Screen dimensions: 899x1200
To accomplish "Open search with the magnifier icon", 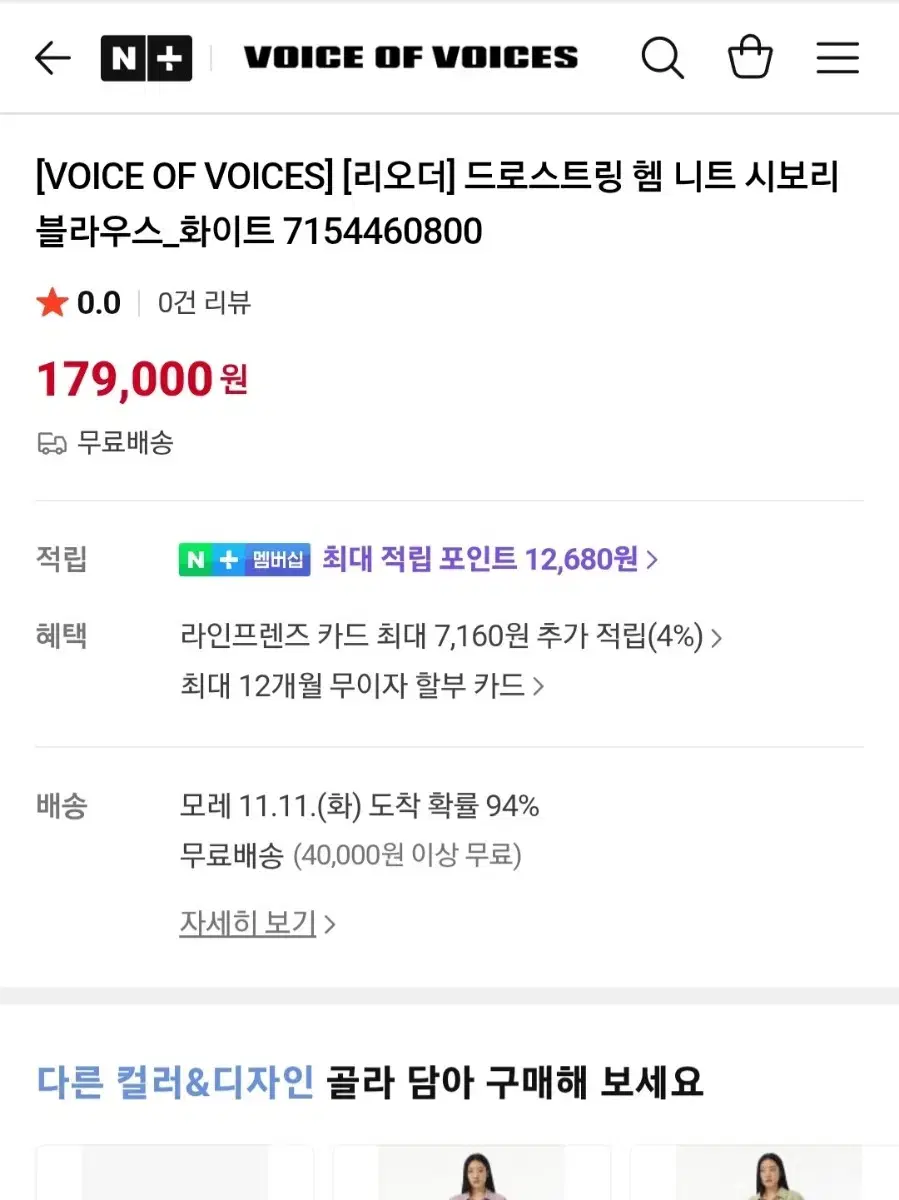I will tap(662, 58).
